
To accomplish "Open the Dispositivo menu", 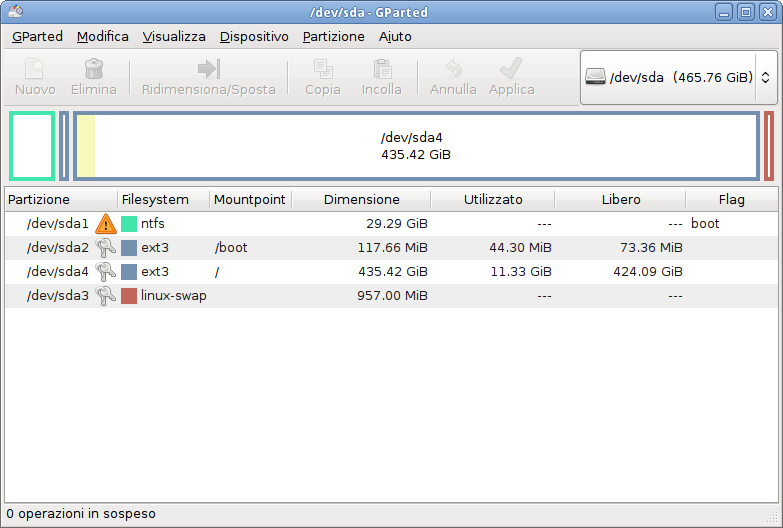I will pos(254,36).
